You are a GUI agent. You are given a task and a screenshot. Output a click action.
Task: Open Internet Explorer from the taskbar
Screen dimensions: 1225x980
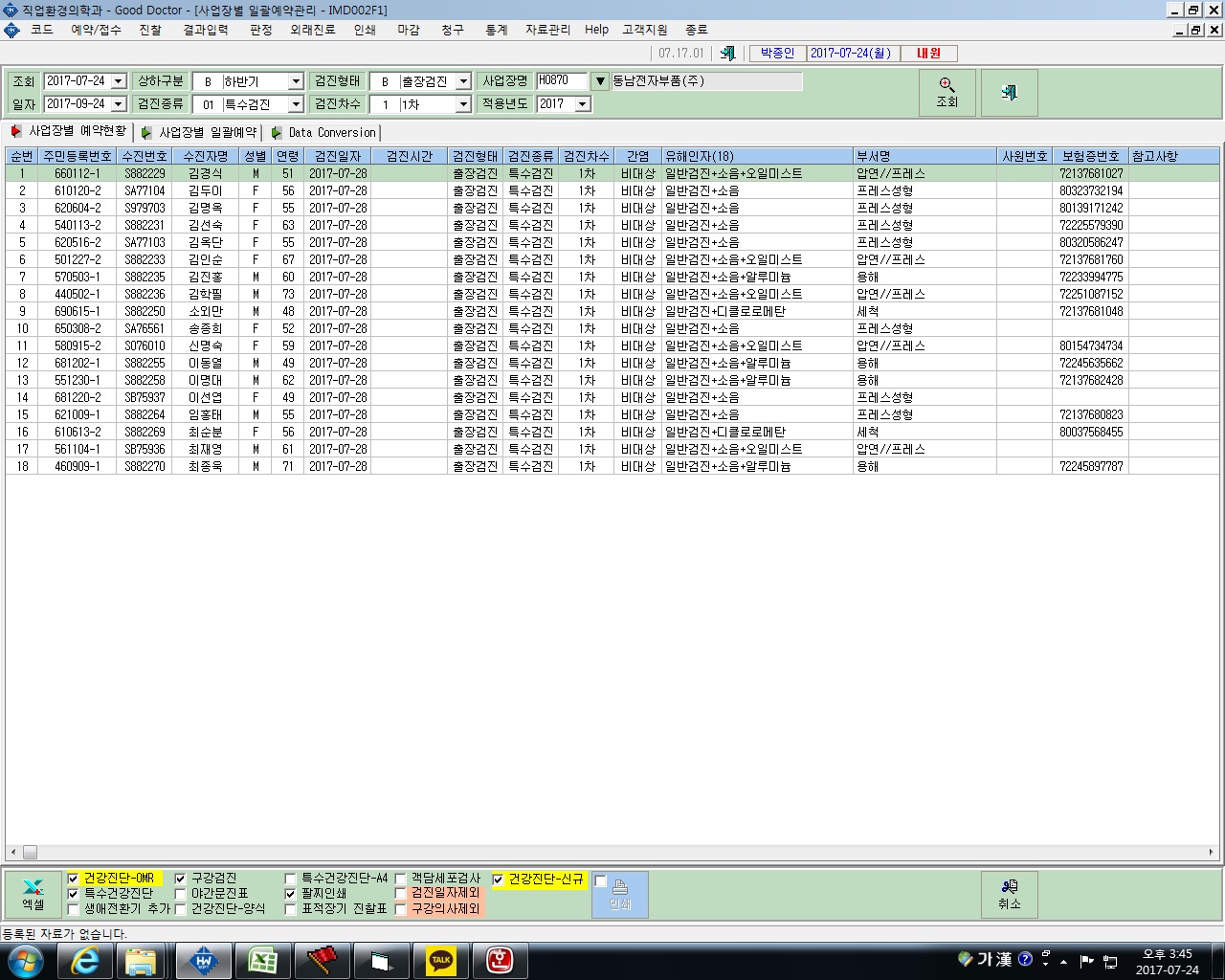85,961
